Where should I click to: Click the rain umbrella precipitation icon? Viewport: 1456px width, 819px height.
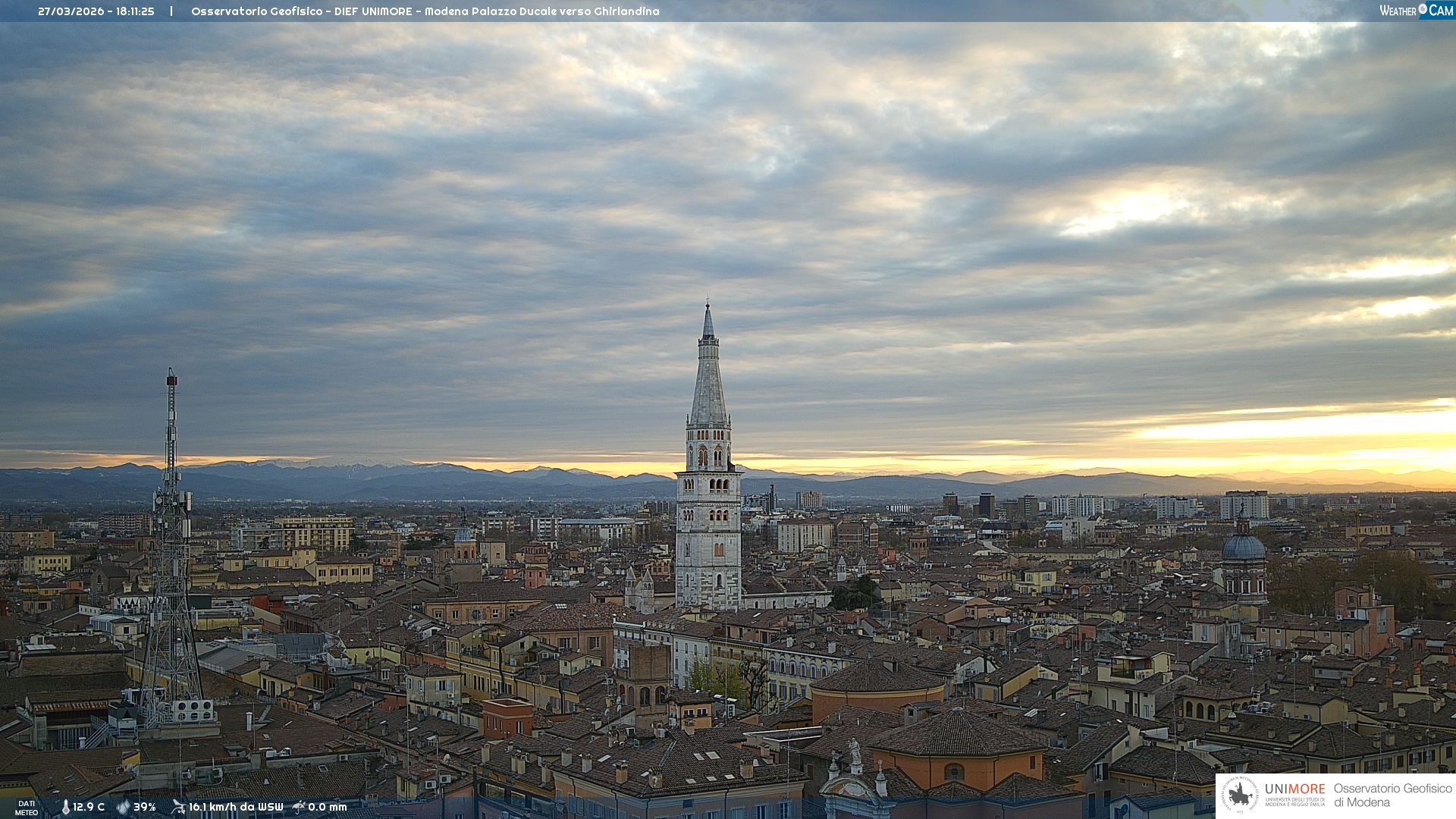click(299, 807)
